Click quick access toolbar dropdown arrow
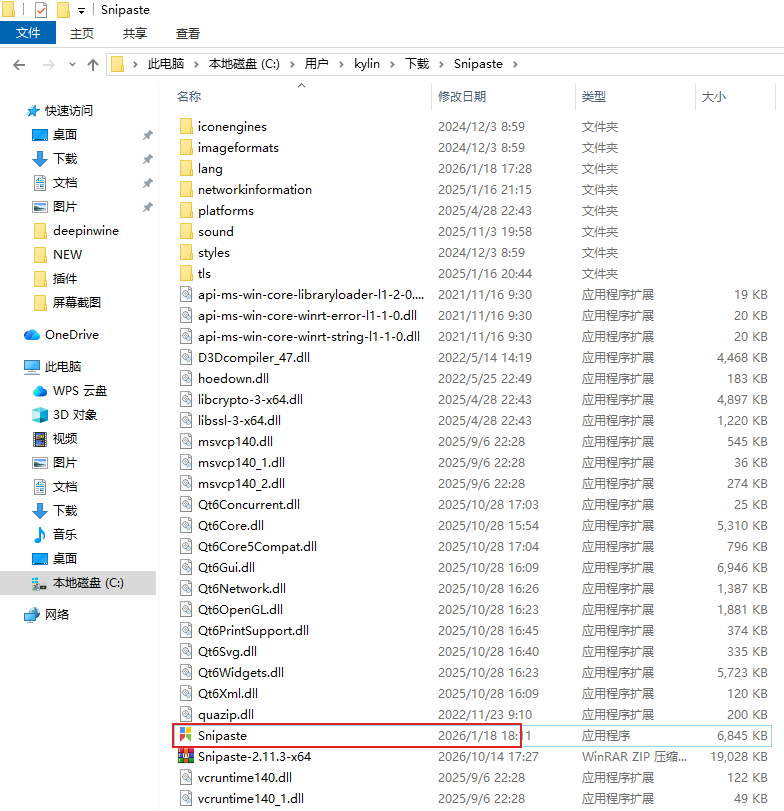The height and width of the screenshot is (811, 784). click(81, 11)
